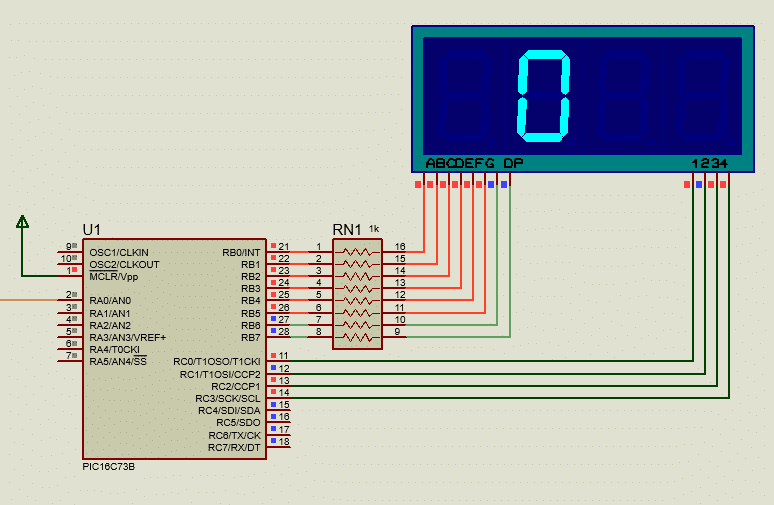Image resolution: width=774 pixels, height=505 pixels.
Task: Click the RA2/AN2 pin label
Action: pos(110,325)
